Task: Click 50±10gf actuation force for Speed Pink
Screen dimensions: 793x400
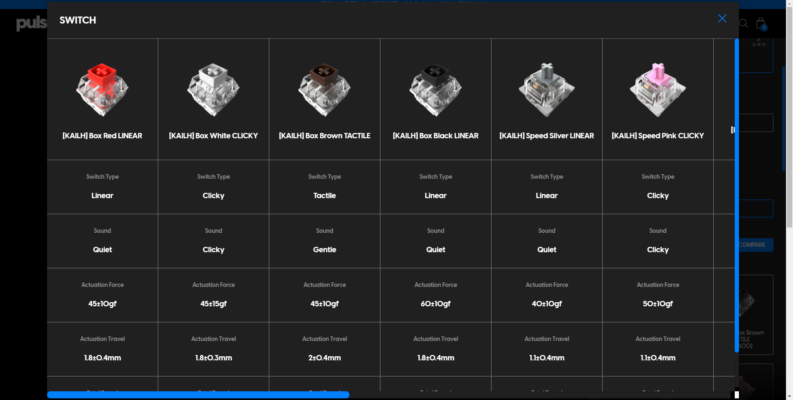Action: coord(657,304)
